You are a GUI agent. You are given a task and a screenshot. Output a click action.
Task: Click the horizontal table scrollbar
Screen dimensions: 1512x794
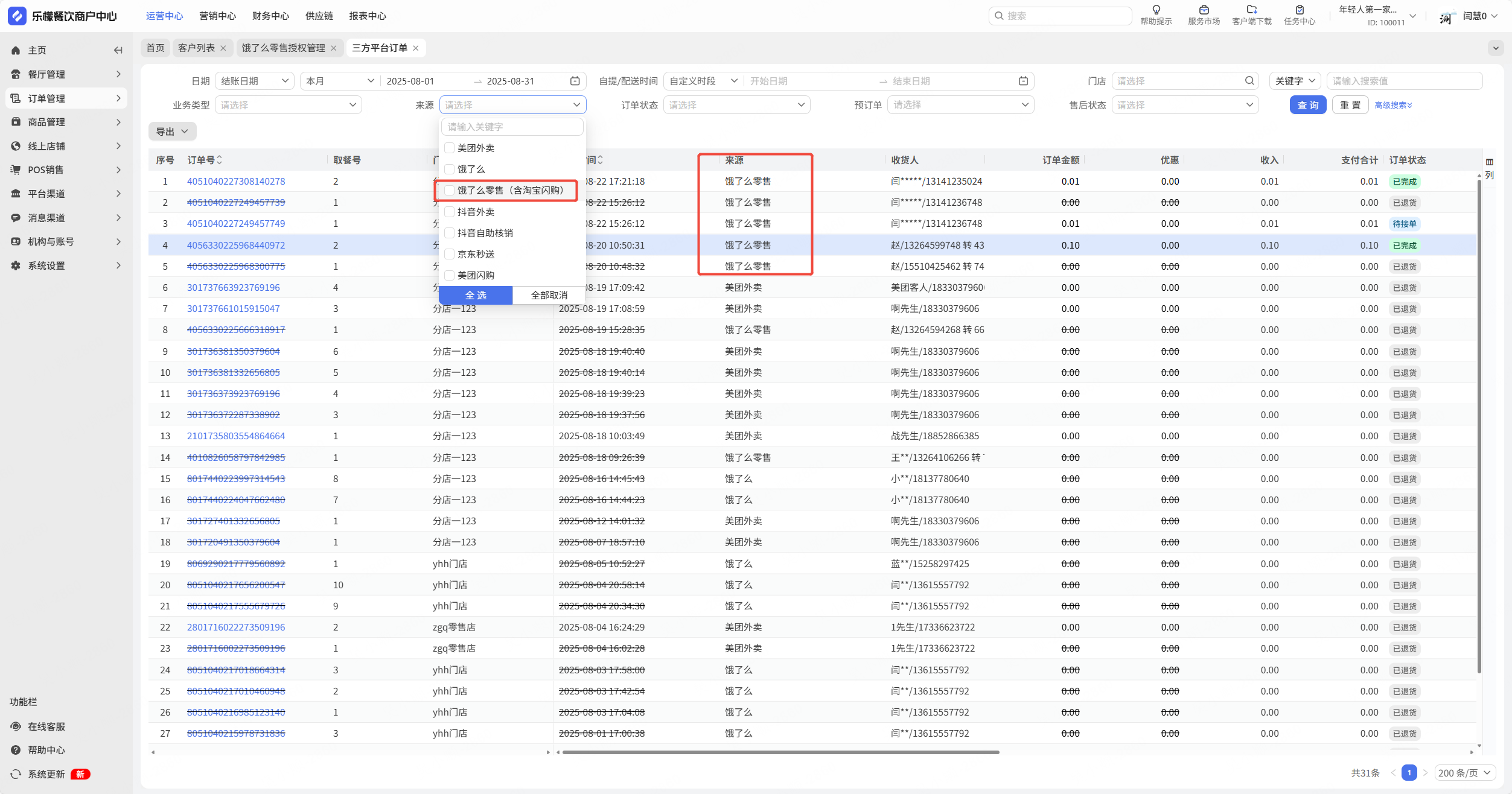[780, 752]
